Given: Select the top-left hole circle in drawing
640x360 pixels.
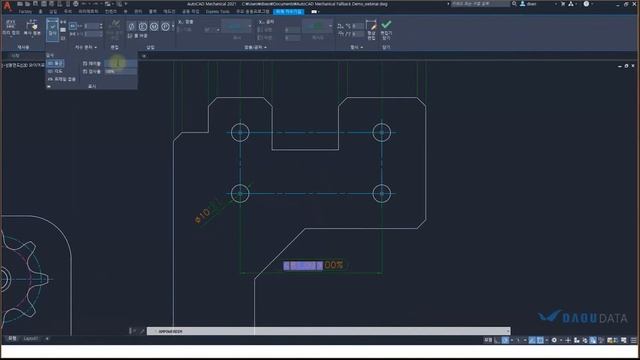Looking at the screenshot, I should pos(240,133).
